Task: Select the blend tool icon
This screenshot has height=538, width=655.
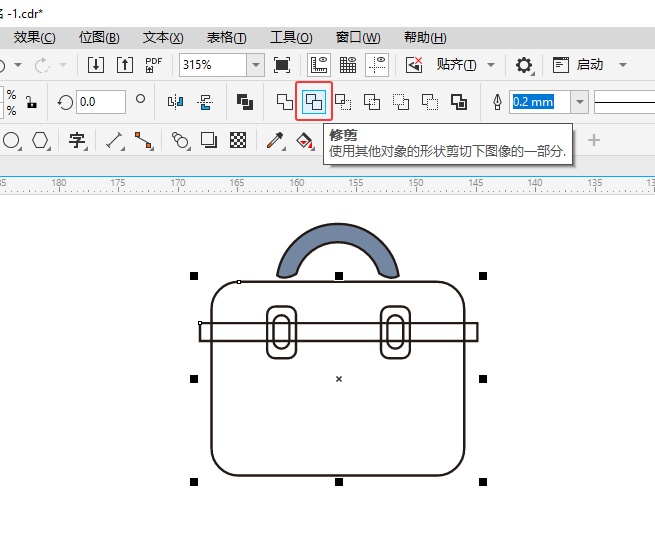Action: (180, 140)
